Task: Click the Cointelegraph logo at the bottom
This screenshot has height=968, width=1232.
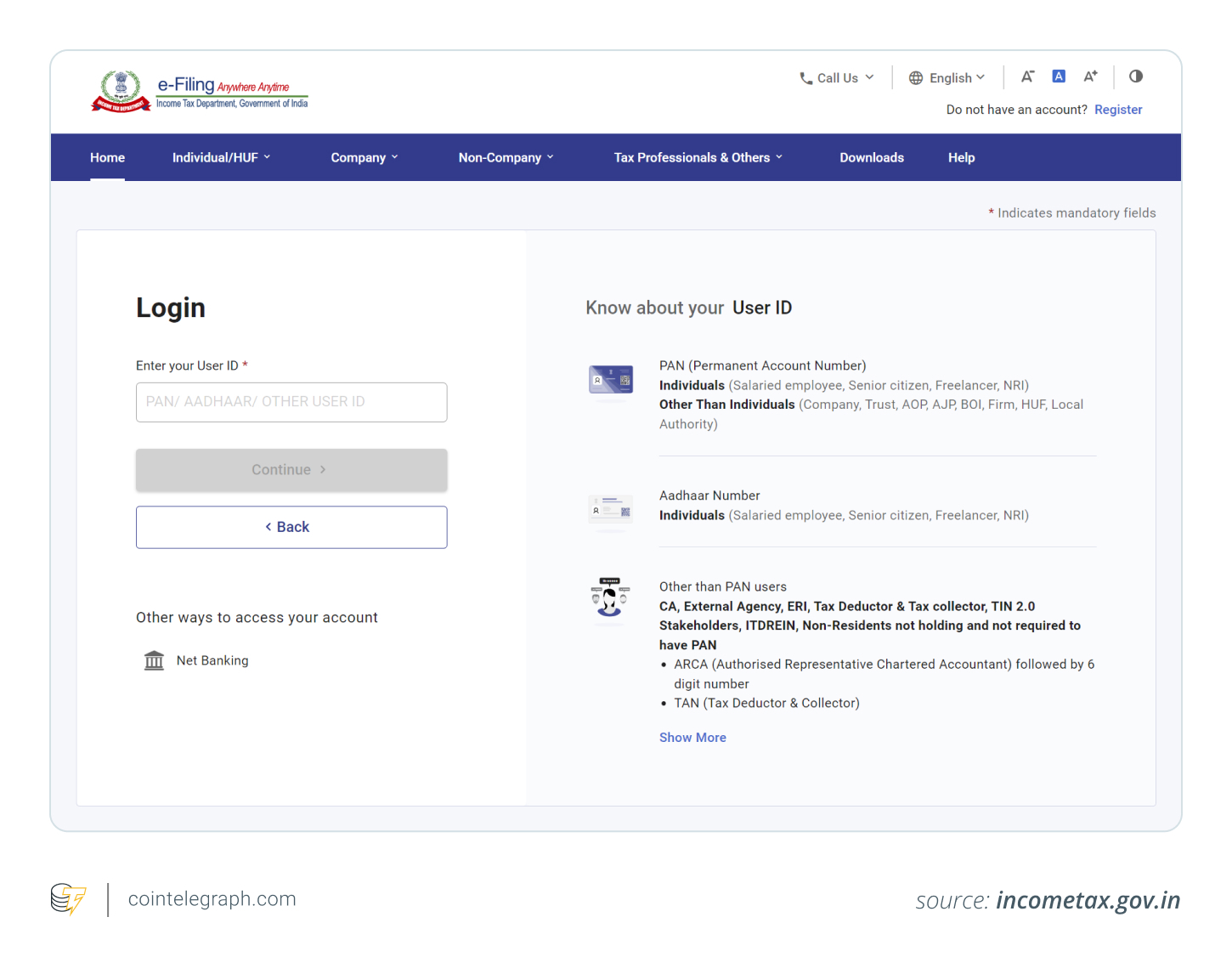Action: tap(68, 899)
